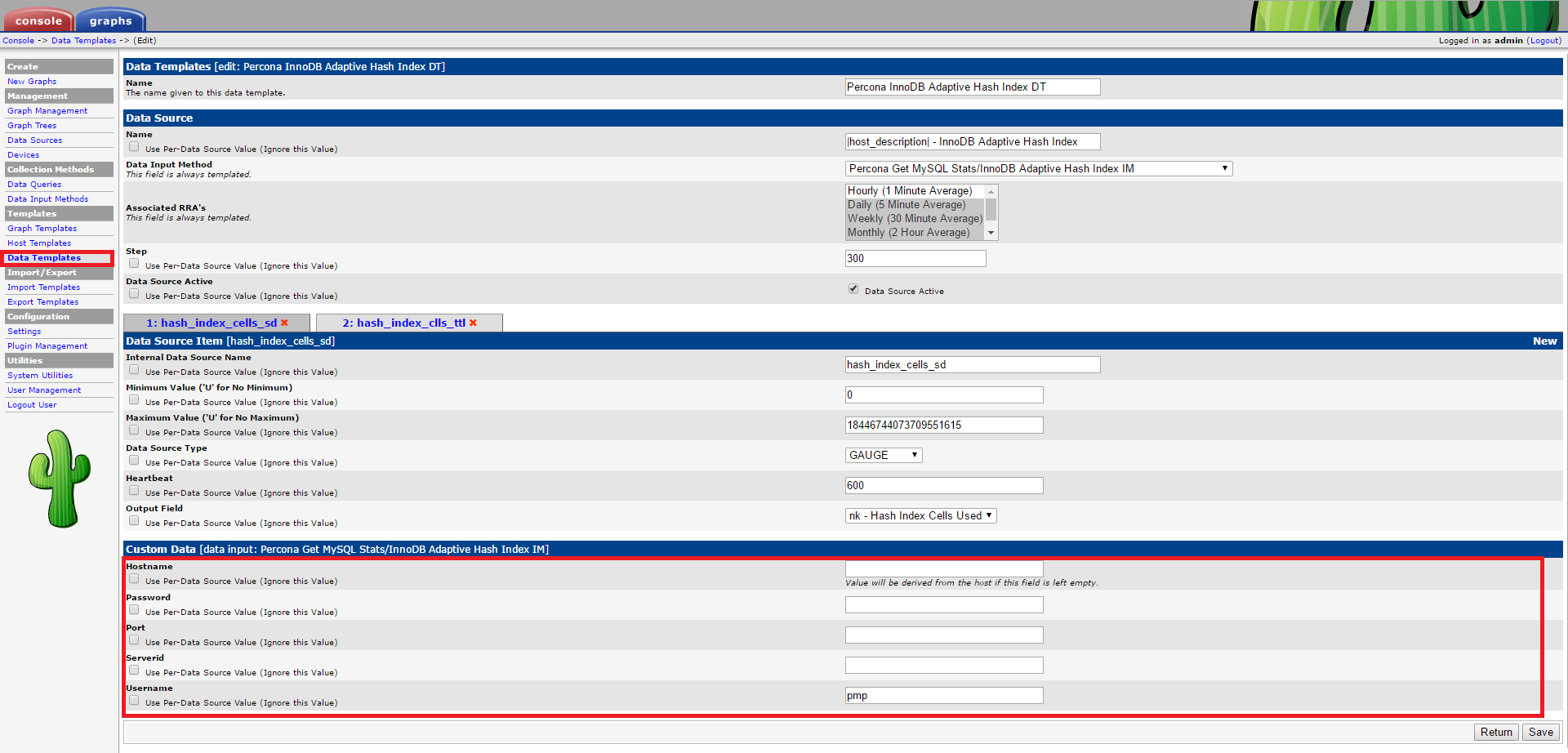This screenshot has width=1568, height=753.
Task: Open New Graphs in the sidebar
Action: (x=32, y=82)
